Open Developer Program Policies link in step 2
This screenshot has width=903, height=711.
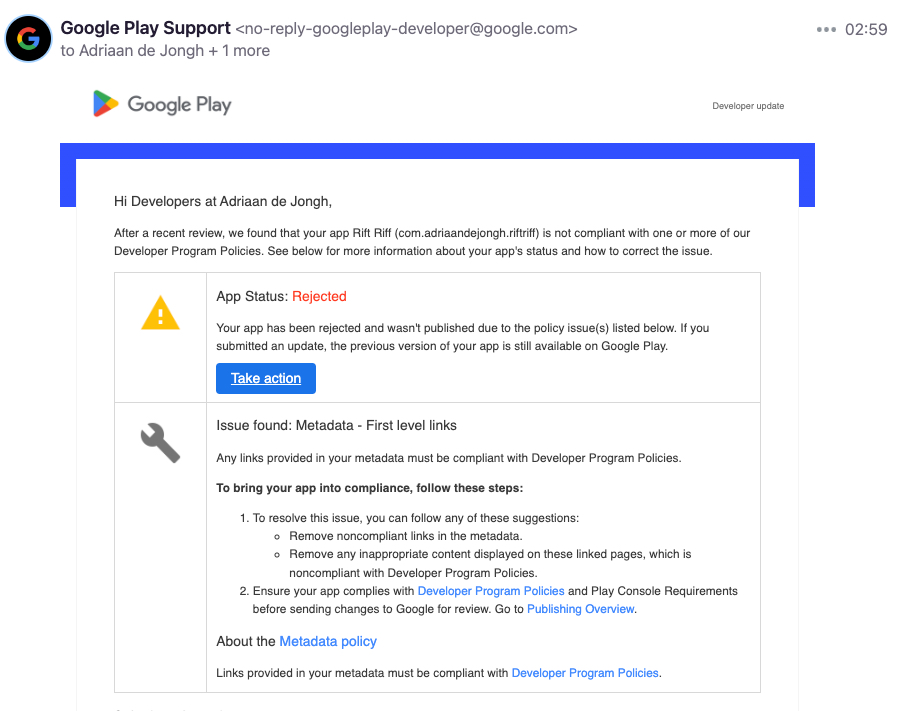pyautogui.click(x=490, y=591)
